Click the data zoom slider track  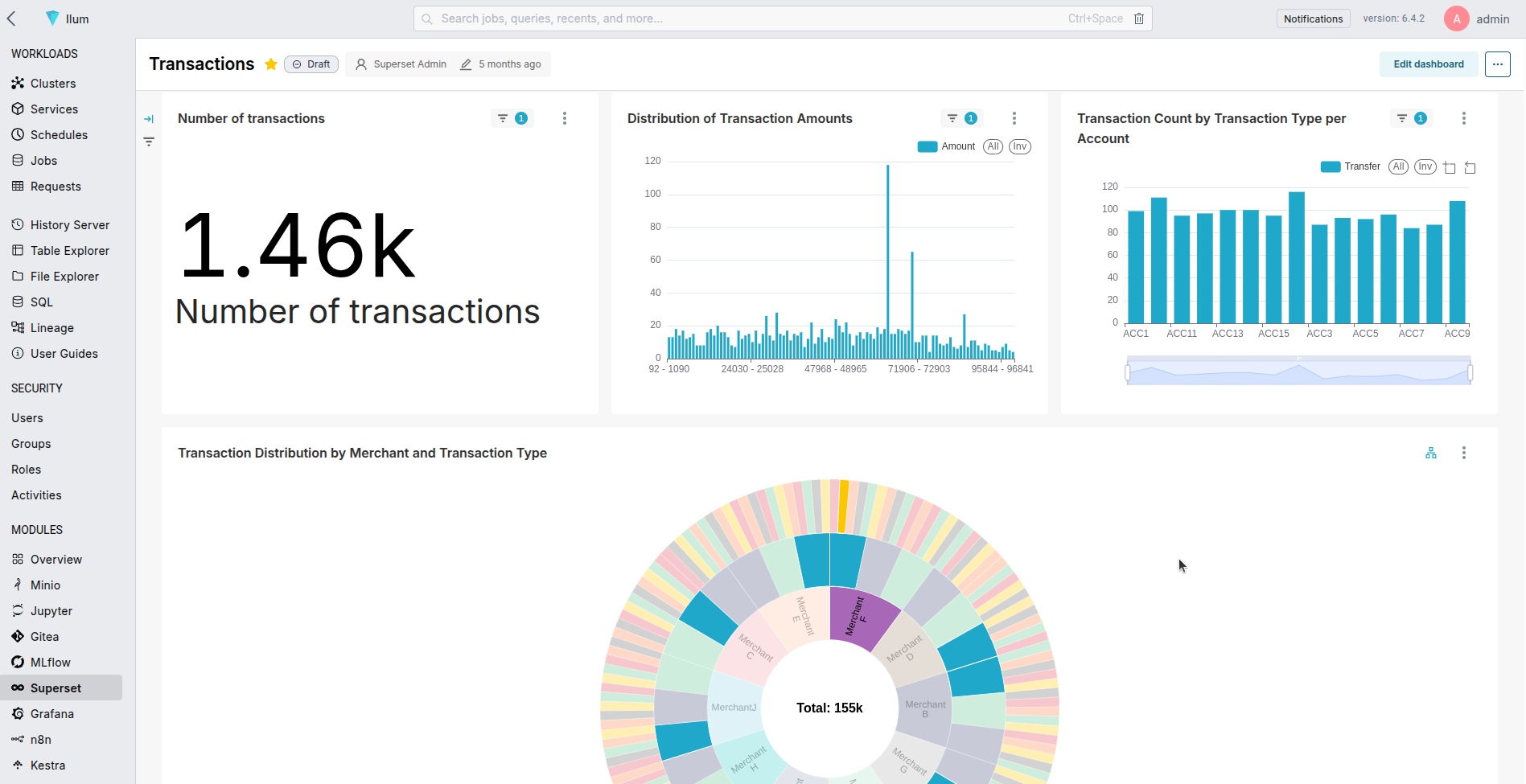1299,372
